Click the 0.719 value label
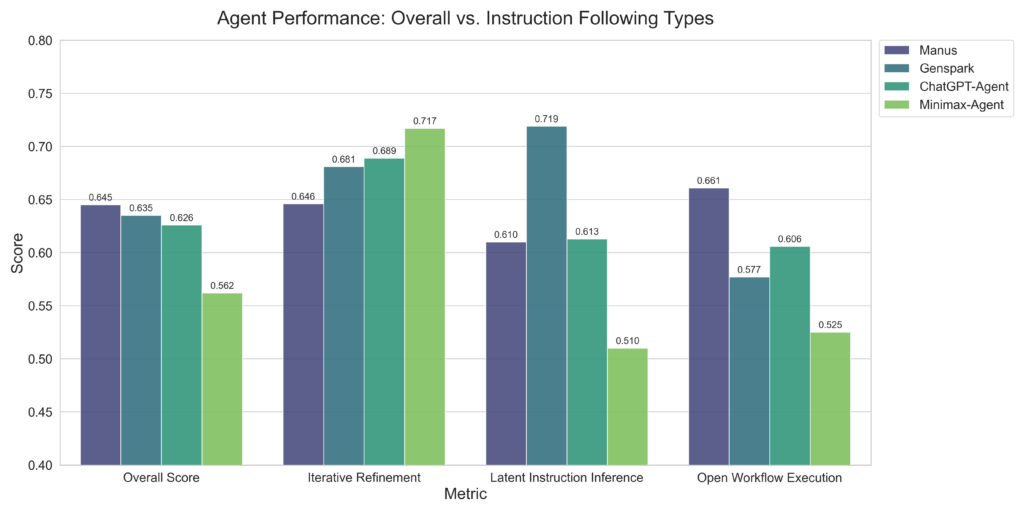This screenshot has width=1024, height=512. 546,120
